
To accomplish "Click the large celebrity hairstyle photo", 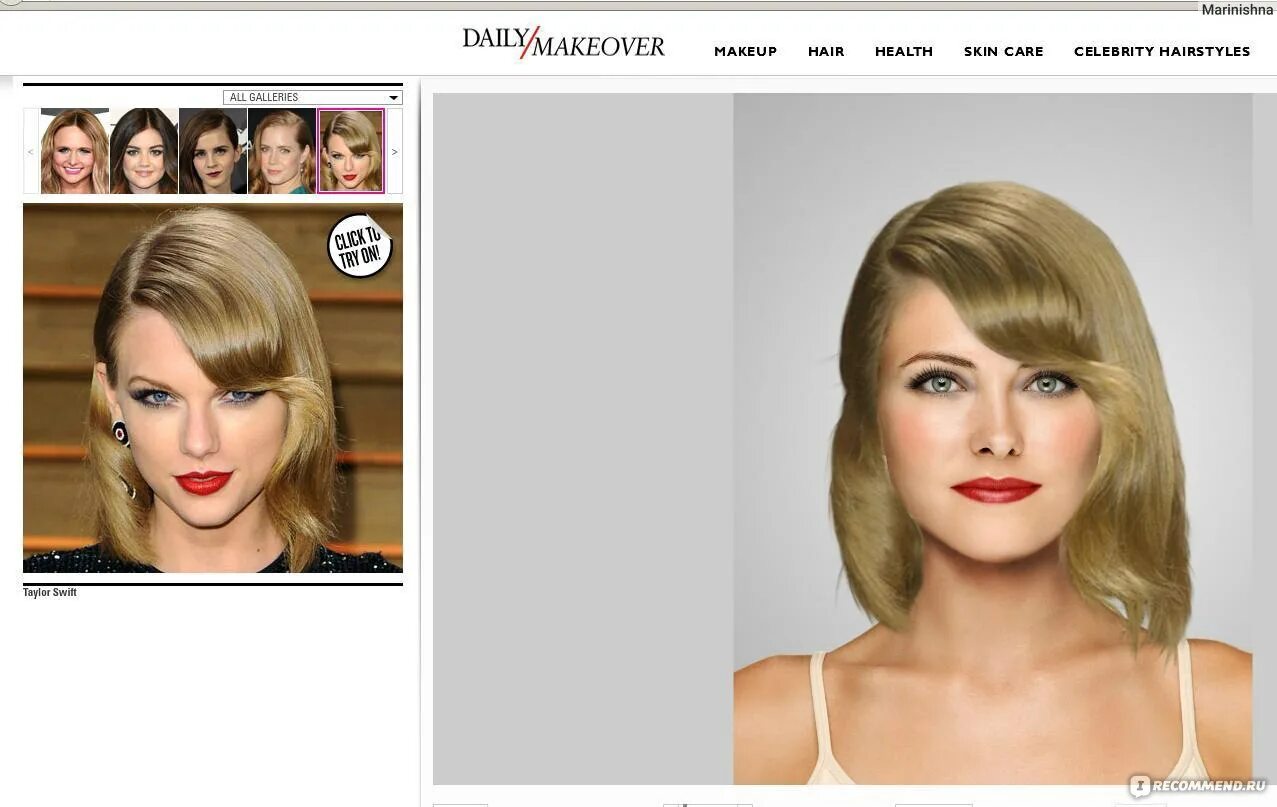I will (x=212, y=400).
